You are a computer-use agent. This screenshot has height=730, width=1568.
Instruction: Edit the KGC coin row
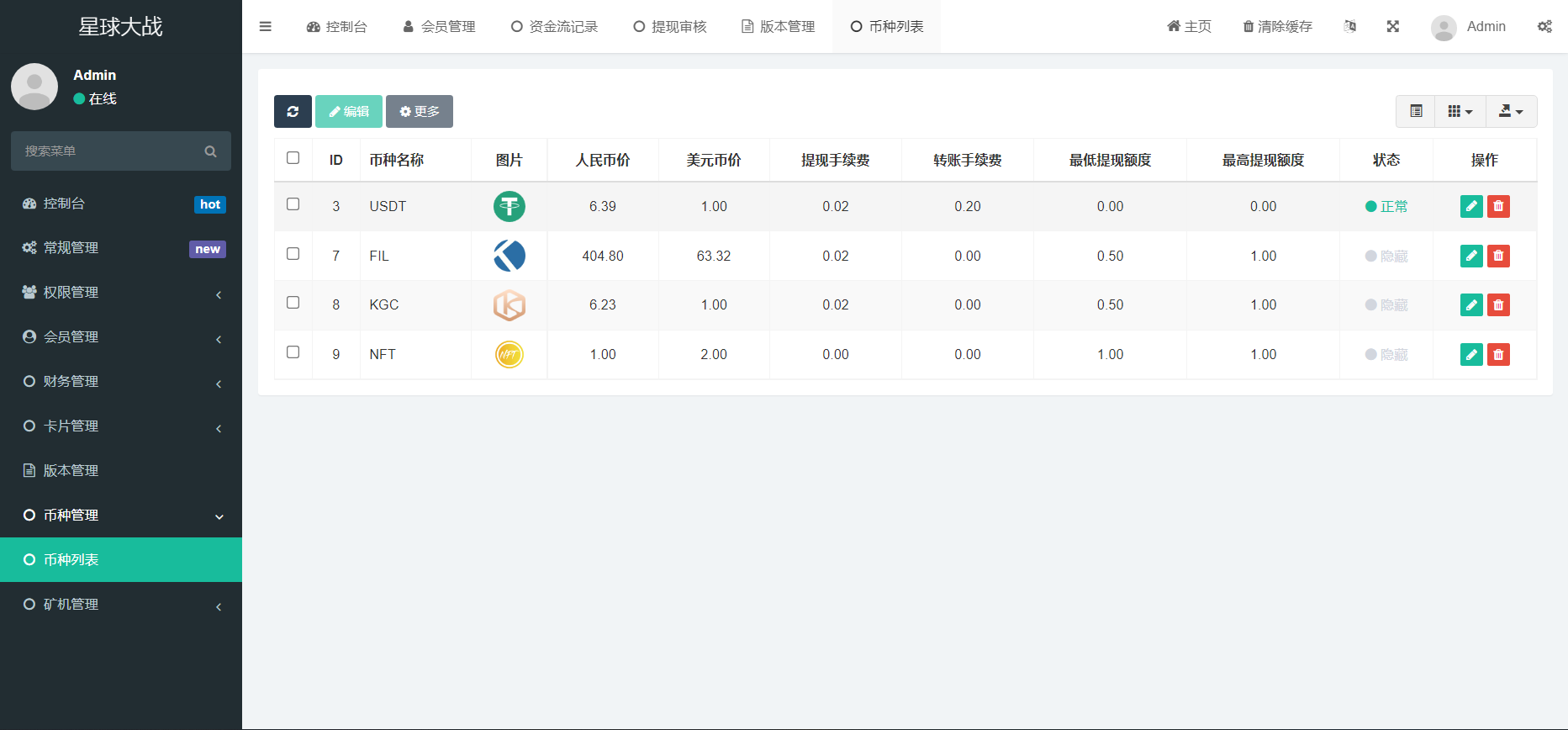(1471, 304)
